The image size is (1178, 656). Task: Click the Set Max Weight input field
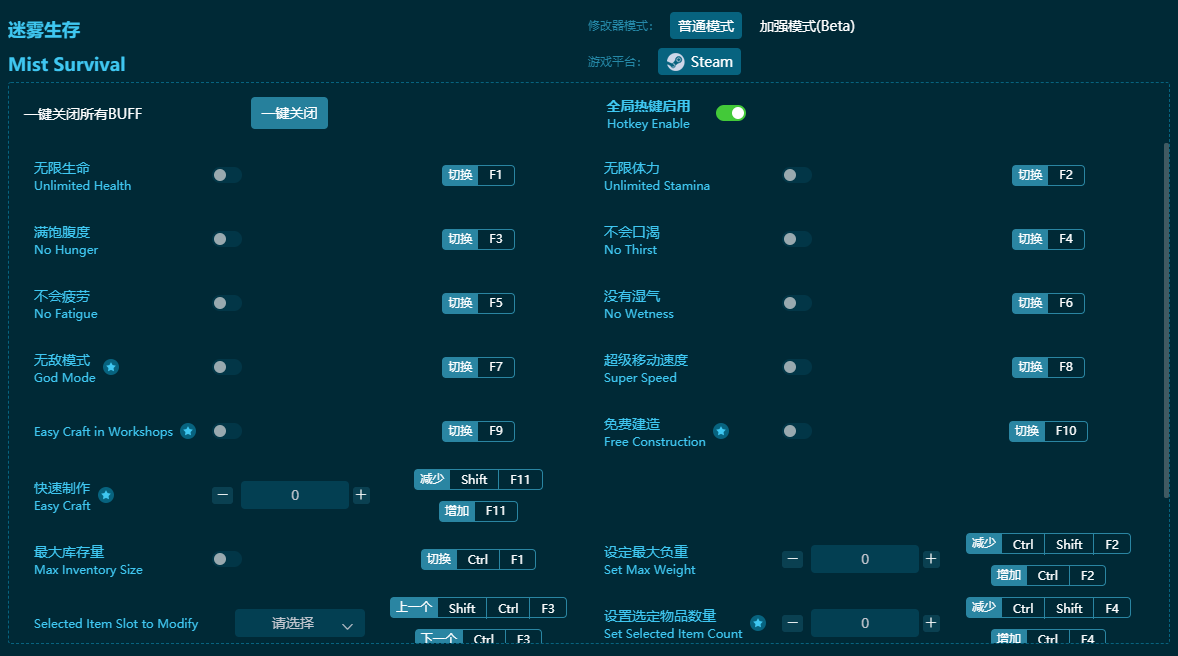point(864,559)
